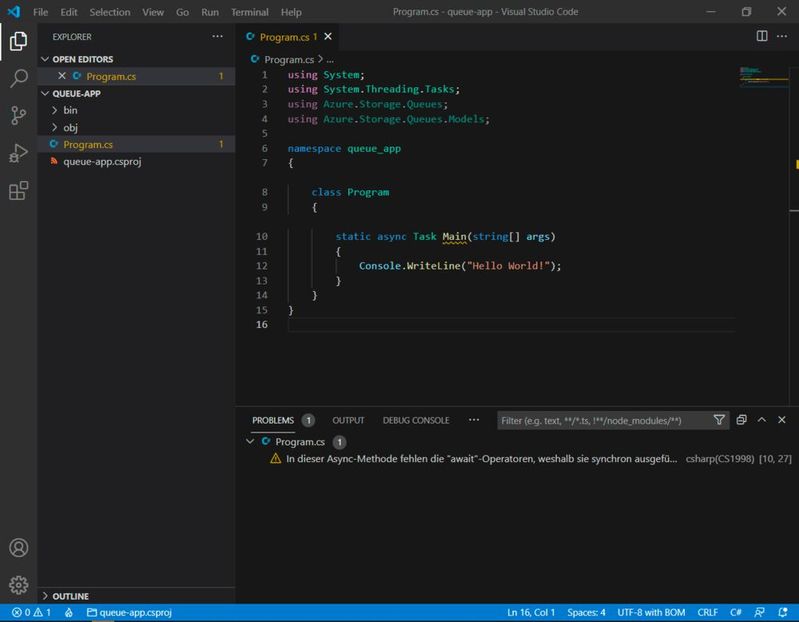The width and height of the screenshot is (799, 622).
Task: Click CRLF end of line setting
Action: click(x=707, y=612)
